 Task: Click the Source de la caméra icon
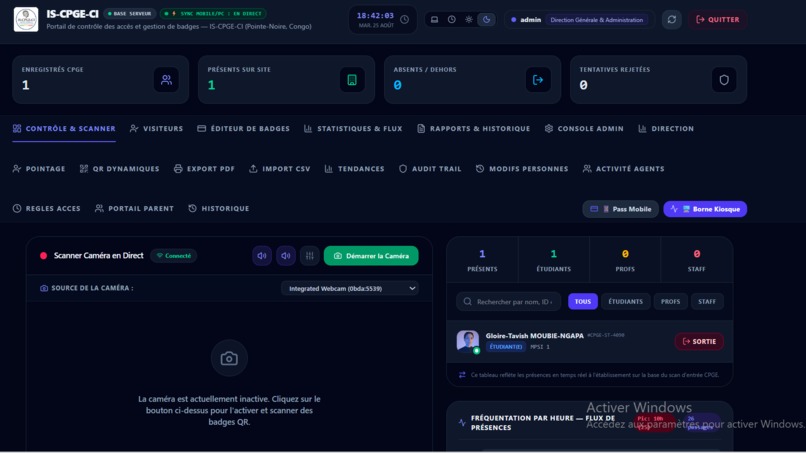(44, 288)
